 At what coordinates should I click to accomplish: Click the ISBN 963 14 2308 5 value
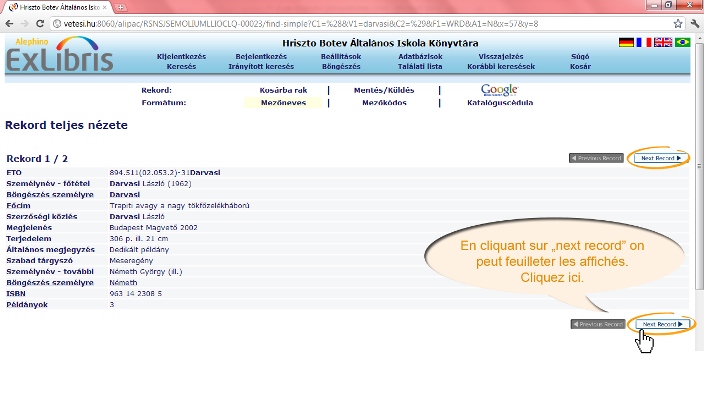pos(136,294)
